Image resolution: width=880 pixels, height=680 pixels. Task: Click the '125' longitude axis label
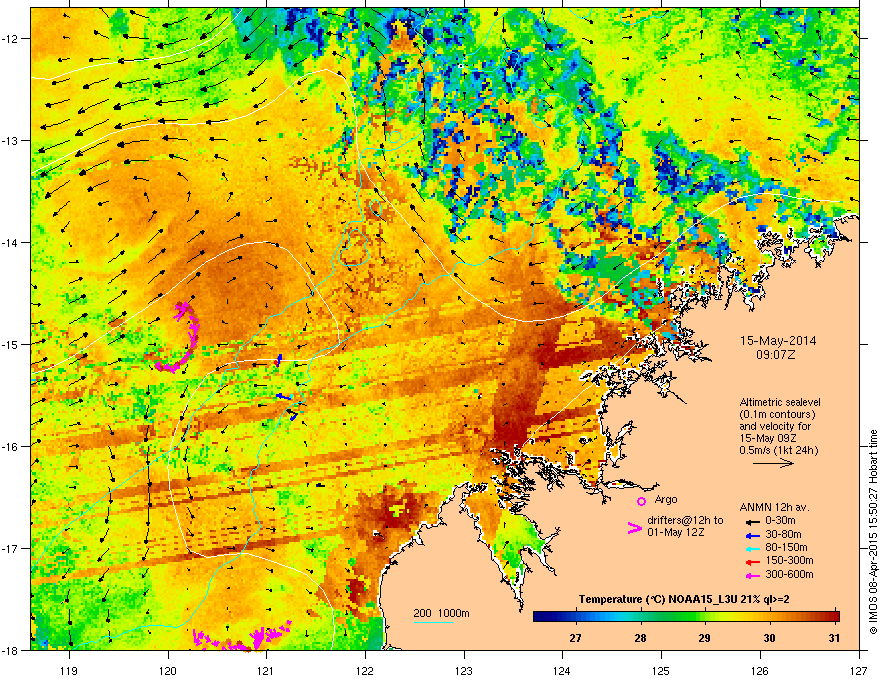[x=662, y=670]
